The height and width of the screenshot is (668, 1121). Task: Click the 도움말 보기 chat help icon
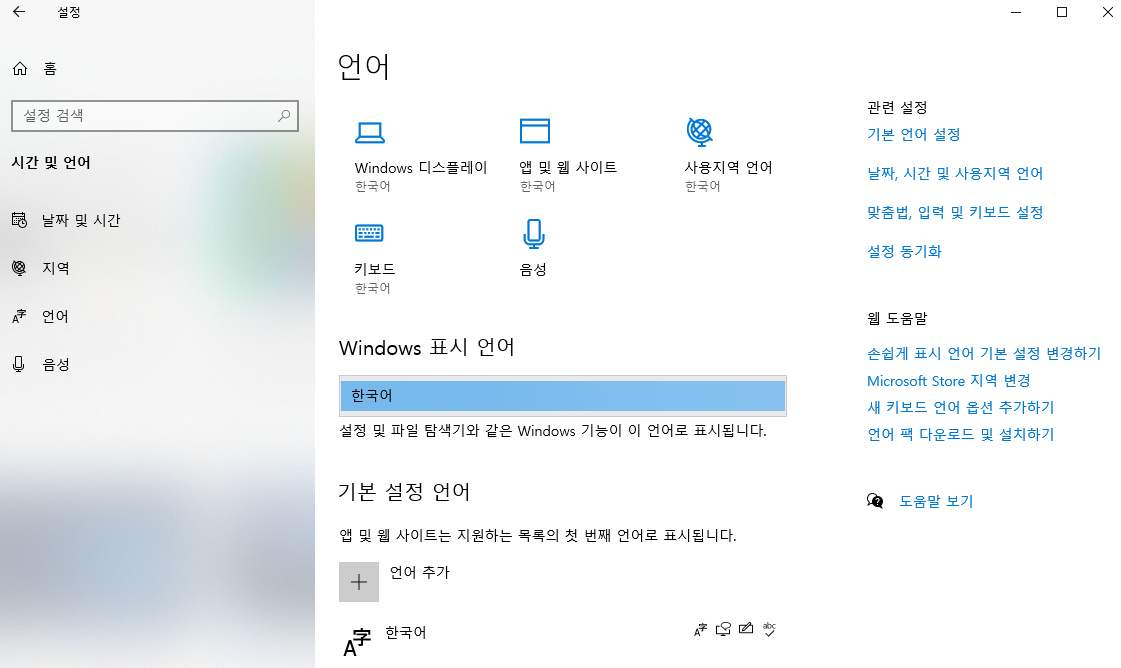875,501
